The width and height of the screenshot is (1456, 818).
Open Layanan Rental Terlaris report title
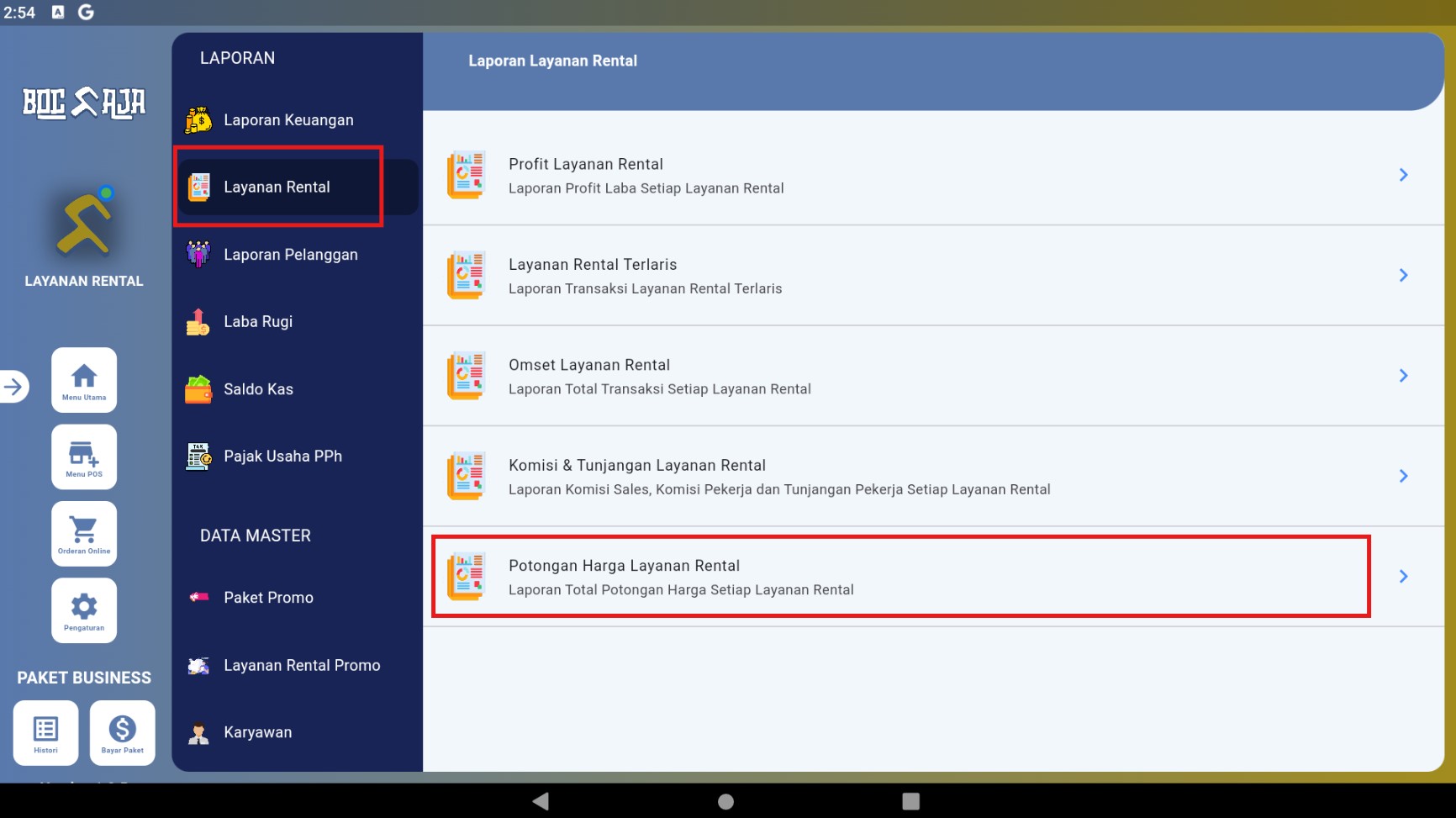pyautogui.click(x=593, y=264)
